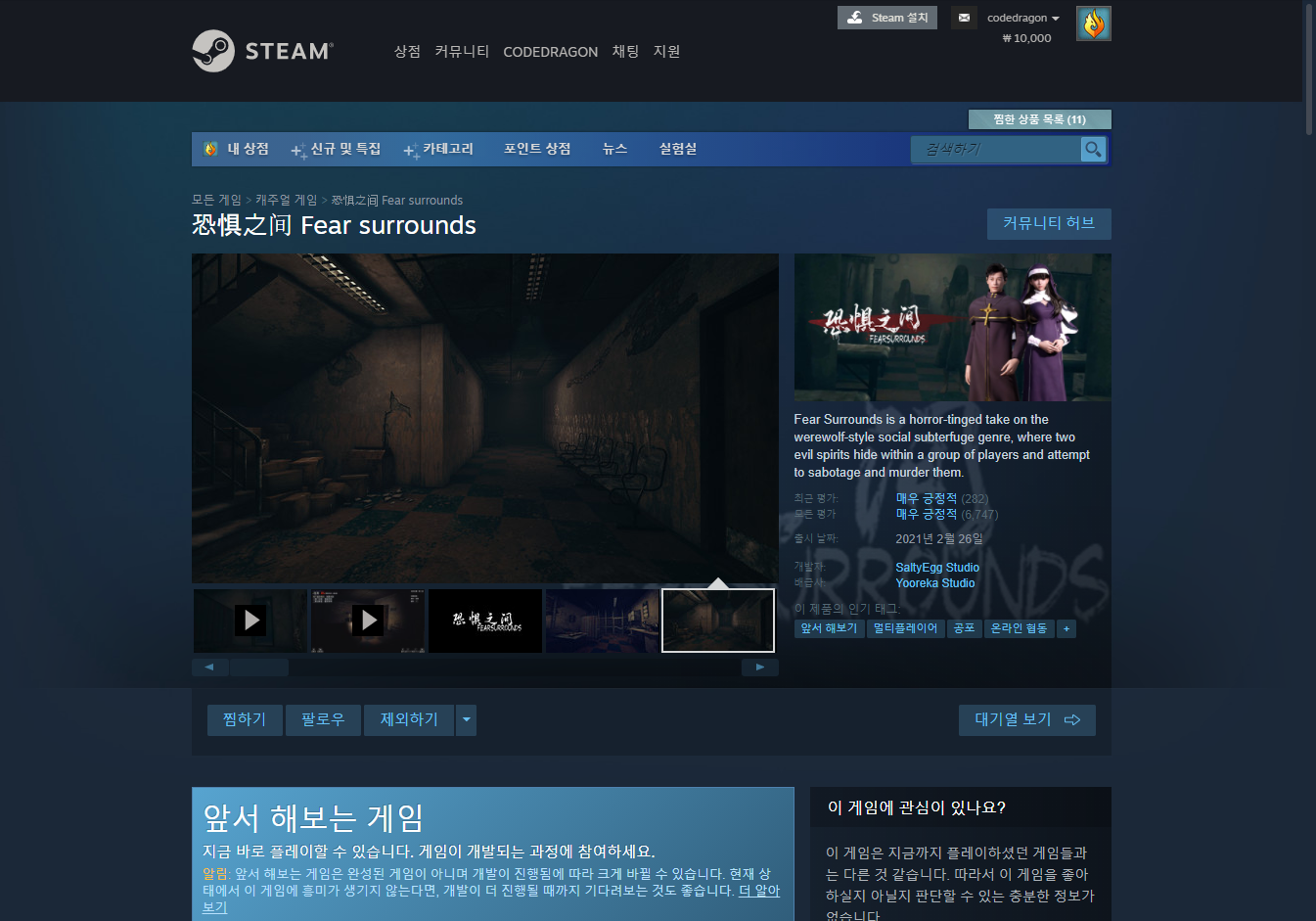1316x921 pixels.
Task: Open the envelope notifications icon
Action: tap(964, 18)
